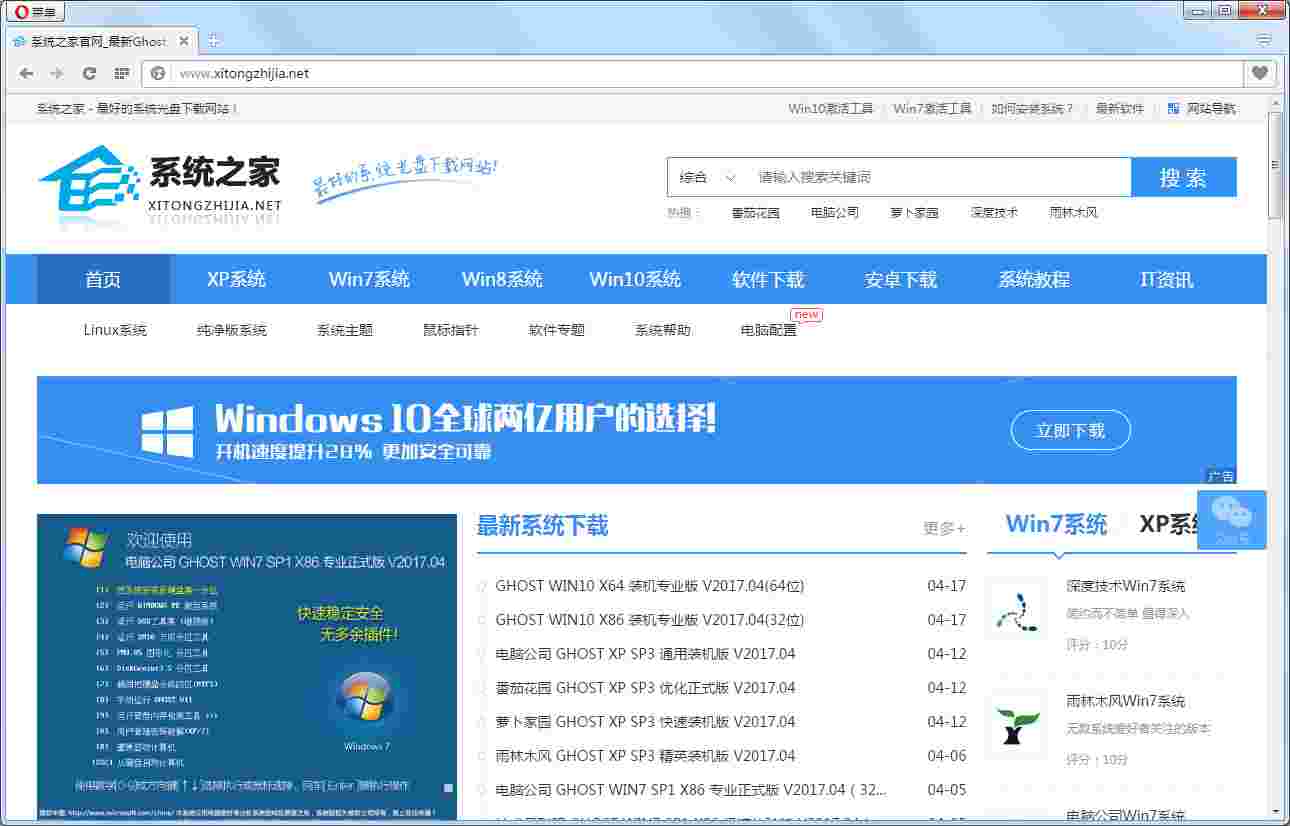Go to the 系统主题 sub-menu link
This screenshot has width=1290, height=826.
tap(345, 330)
